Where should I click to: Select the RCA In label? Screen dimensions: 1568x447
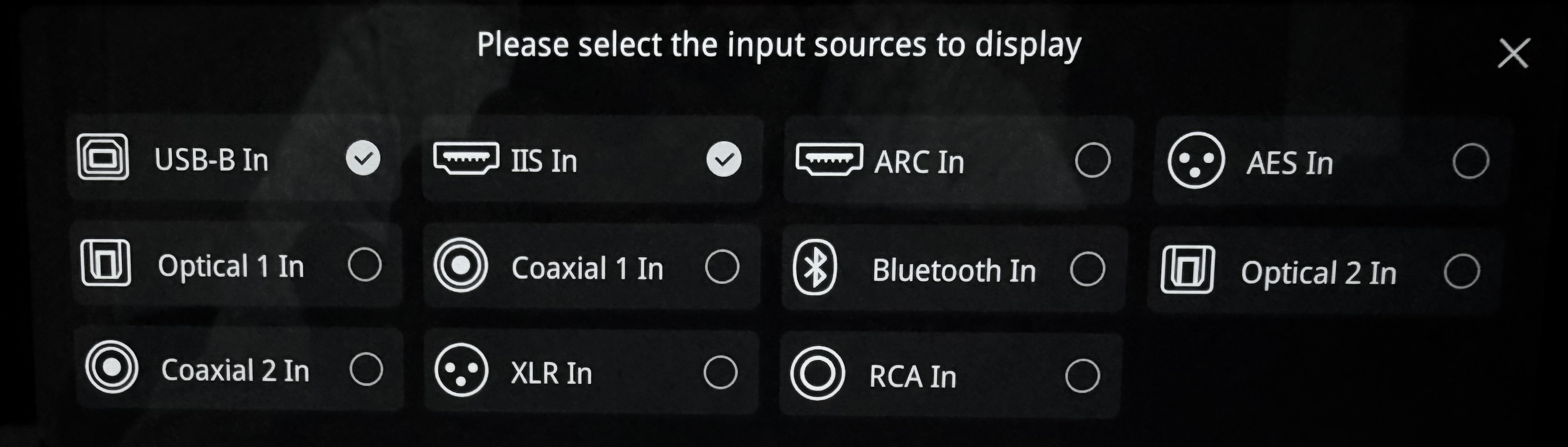913,376
